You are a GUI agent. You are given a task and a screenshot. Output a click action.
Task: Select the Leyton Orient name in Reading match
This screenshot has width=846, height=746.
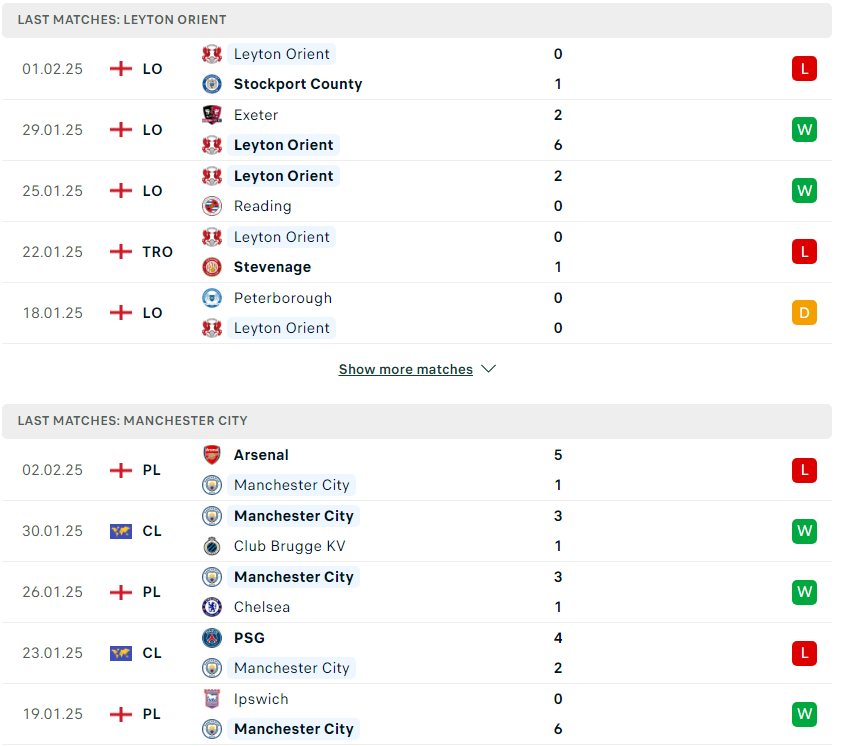[x=283, y=176]
